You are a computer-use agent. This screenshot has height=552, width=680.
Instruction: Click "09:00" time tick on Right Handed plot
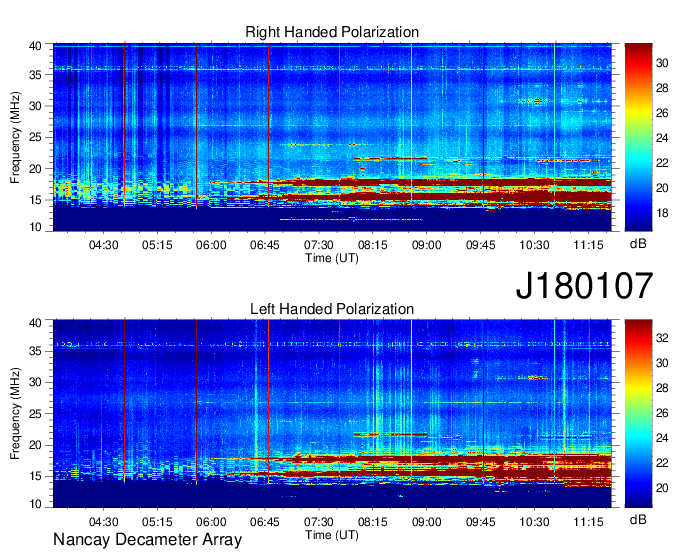426,245
